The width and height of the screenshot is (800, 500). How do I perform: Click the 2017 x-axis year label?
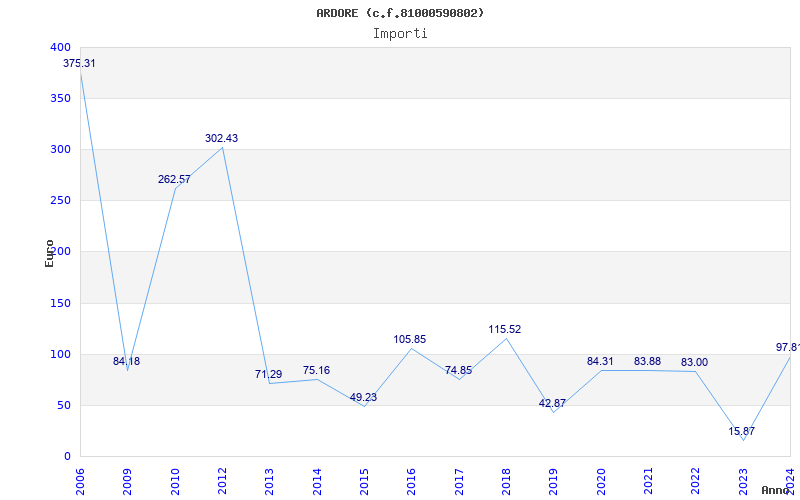(x=459, y=482)
